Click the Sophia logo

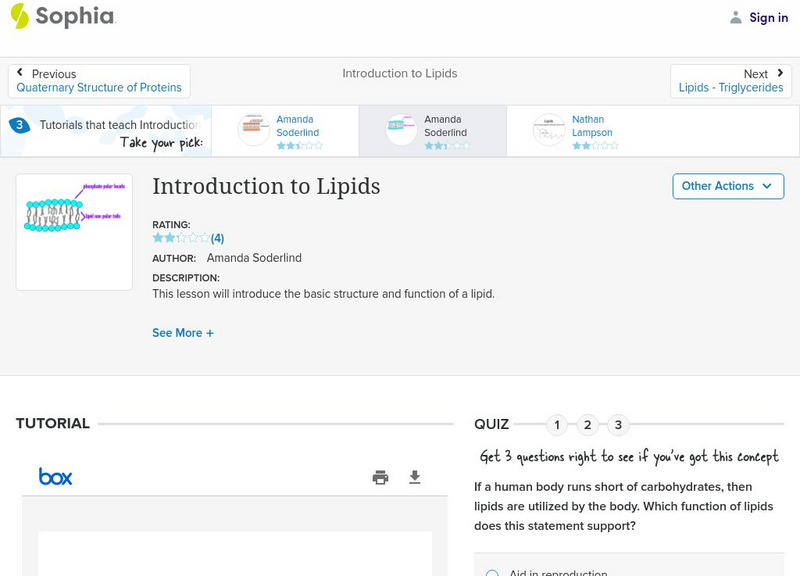[x=63, y=17]
